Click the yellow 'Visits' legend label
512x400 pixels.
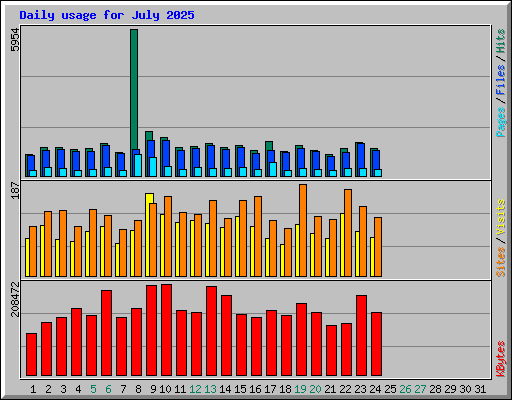coord(500,218)
